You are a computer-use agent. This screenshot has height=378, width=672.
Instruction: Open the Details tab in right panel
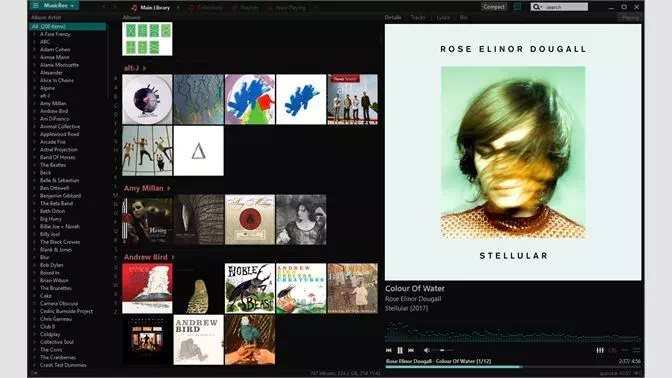(393, 18)
